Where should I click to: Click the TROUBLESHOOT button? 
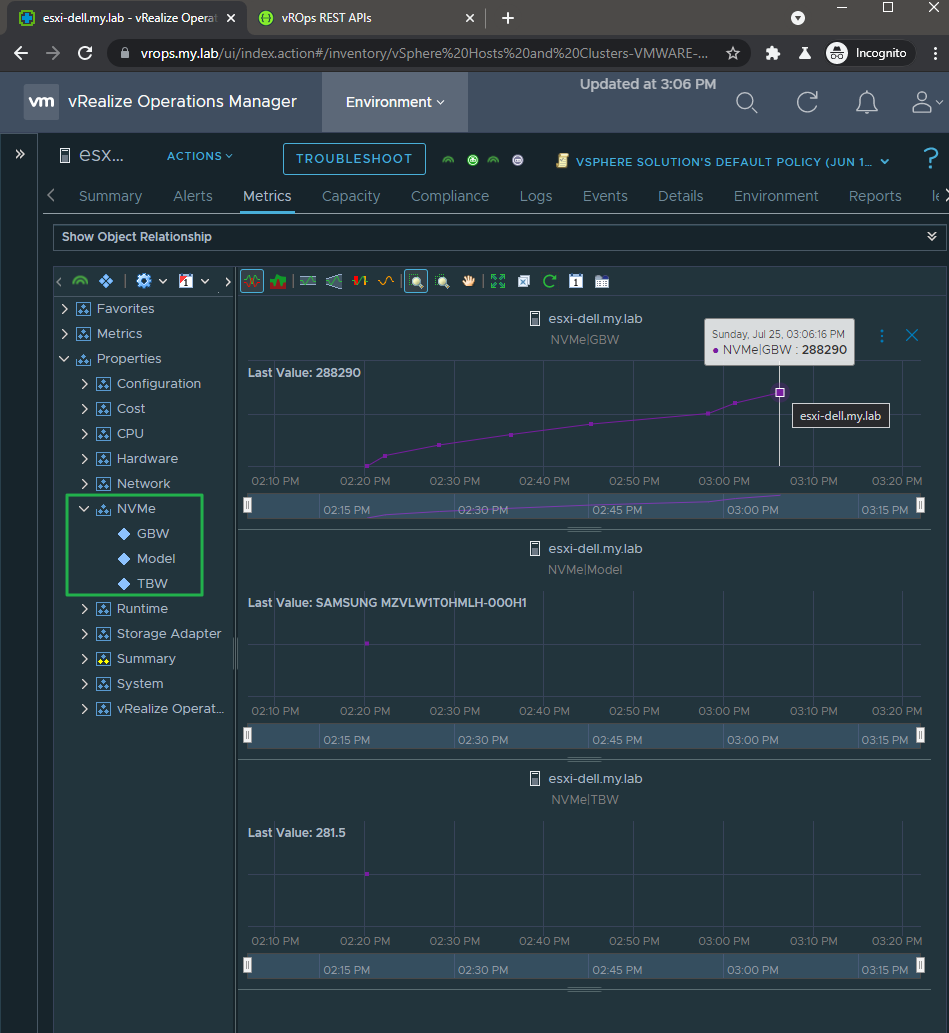tap(354, 159)
